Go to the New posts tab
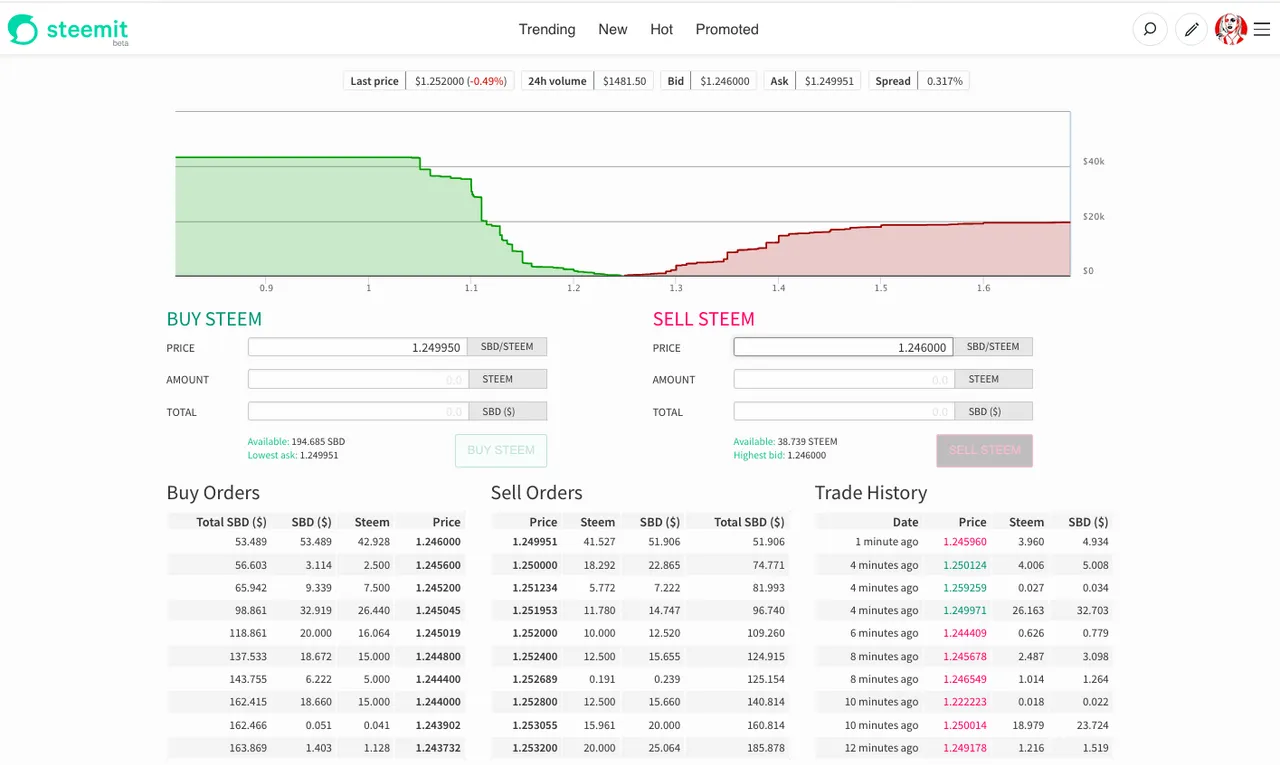The height and width of the screenshot is (765, 1280). click(x=613, y=29)
